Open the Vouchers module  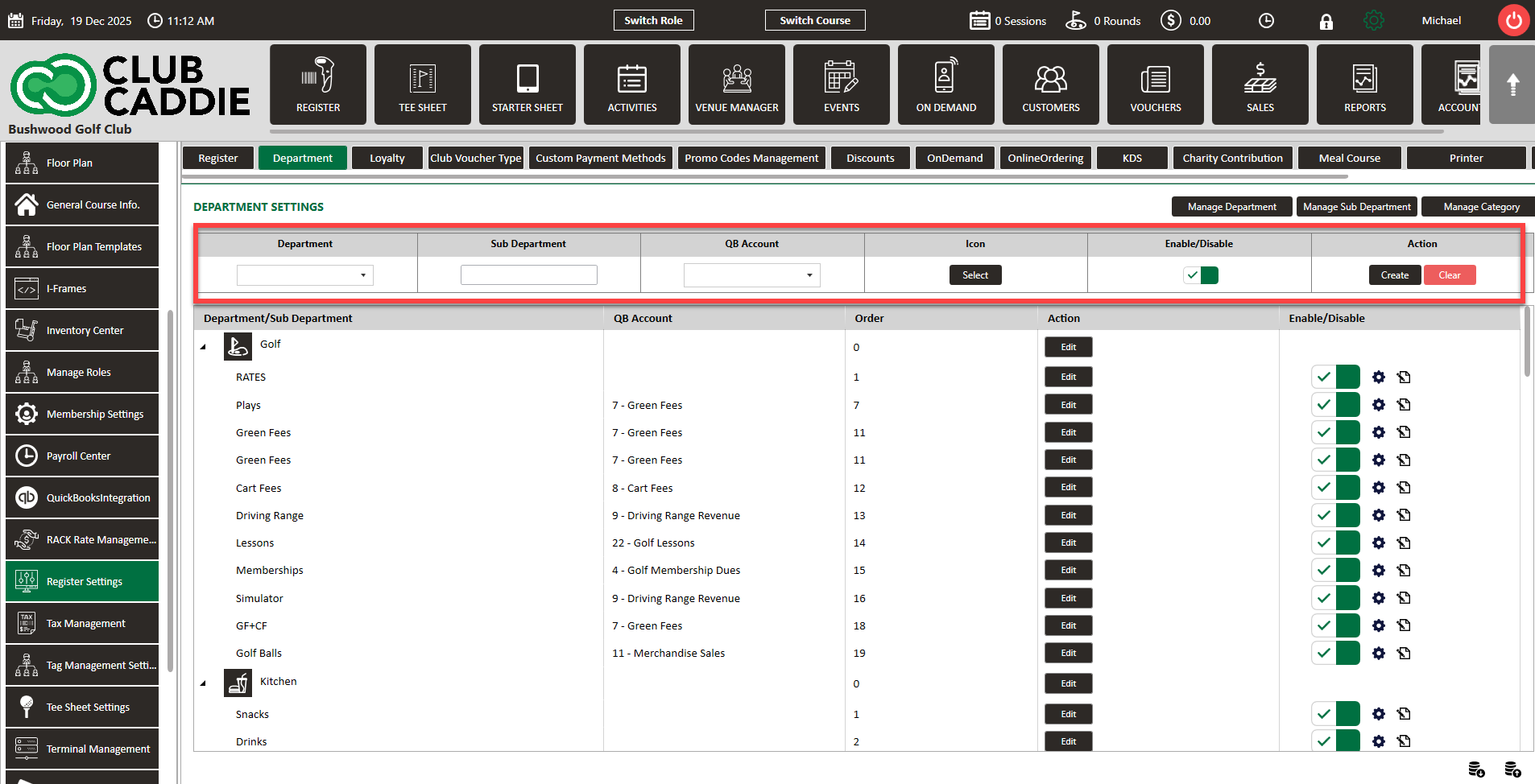click(1155, 85)
